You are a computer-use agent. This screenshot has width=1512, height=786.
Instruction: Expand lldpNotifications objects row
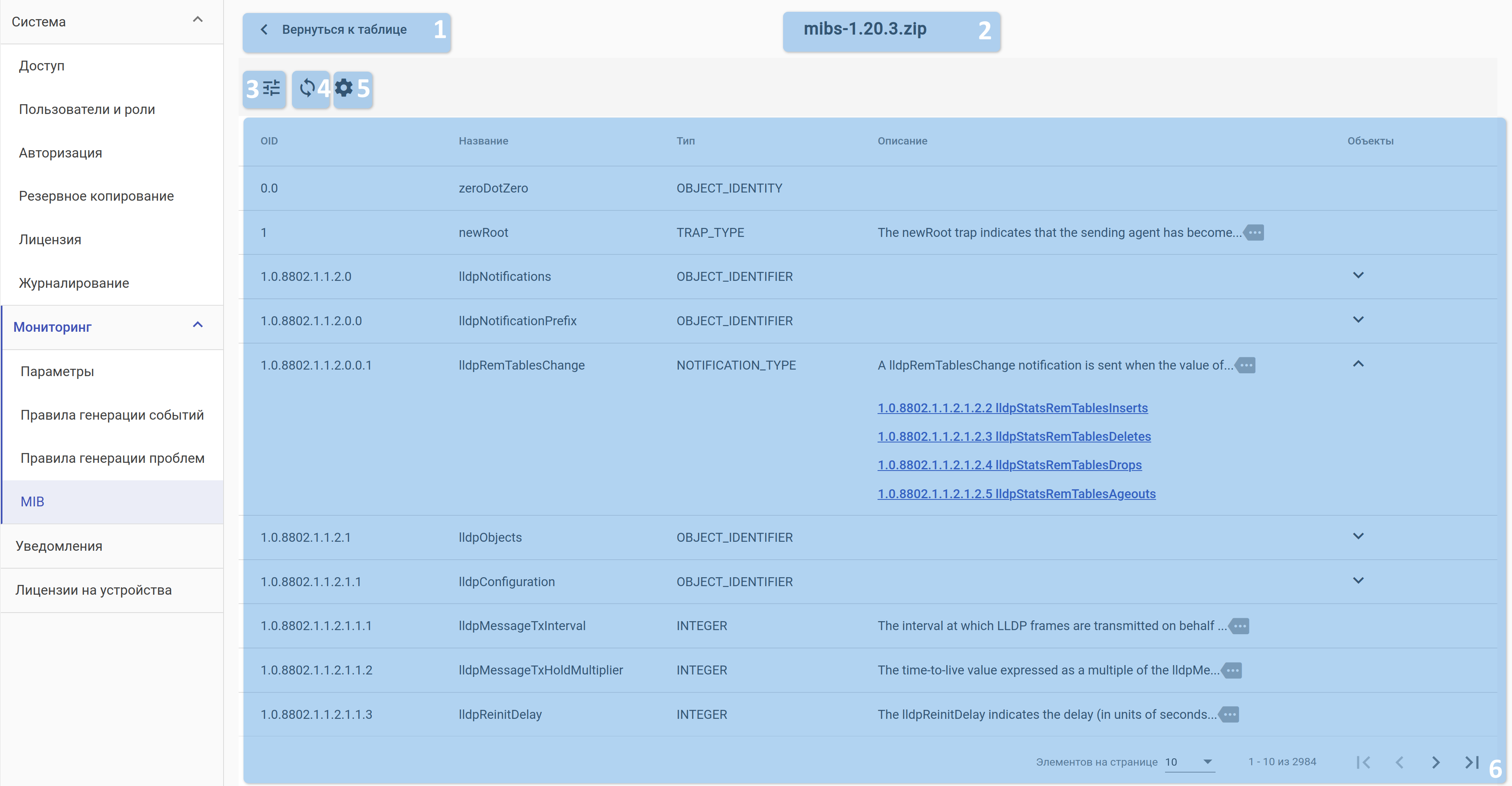(1358, 276)
